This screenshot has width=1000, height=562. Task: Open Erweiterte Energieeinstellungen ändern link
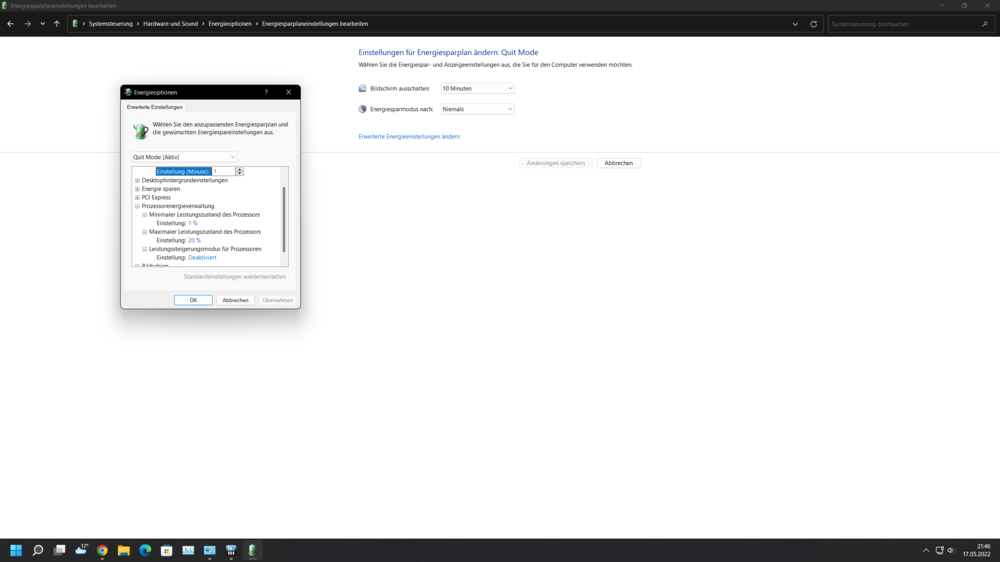pyautogui.click(x=409, y=136)
